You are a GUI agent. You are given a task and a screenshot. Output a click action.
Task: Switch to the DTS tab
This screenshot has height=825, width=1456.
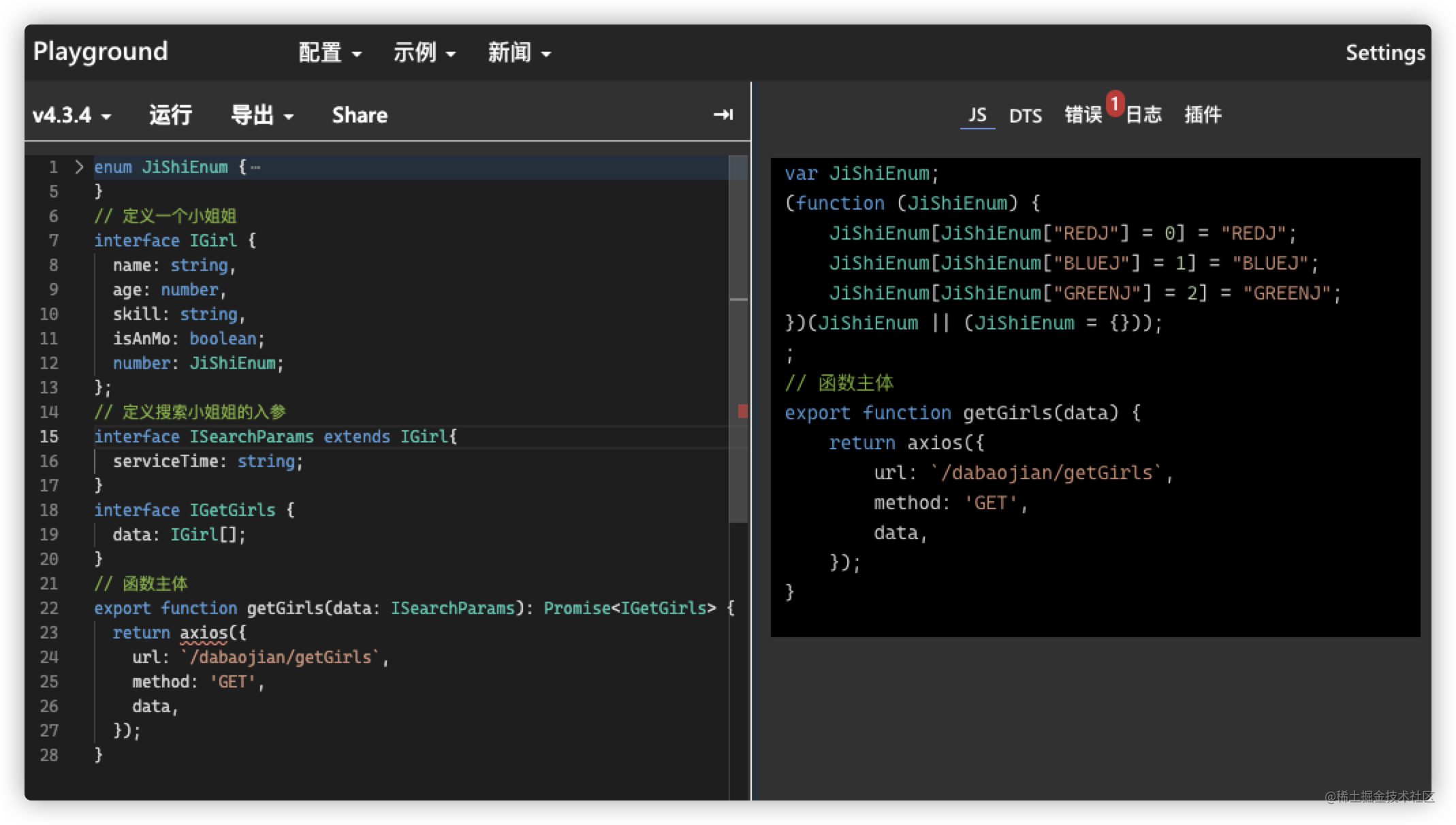tap(1025, 115)
